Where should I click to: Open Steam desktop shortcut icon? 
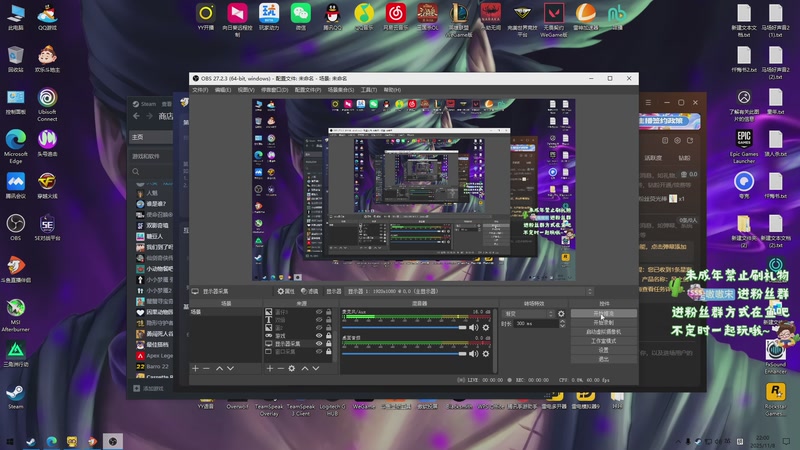[x=15, y=397]
